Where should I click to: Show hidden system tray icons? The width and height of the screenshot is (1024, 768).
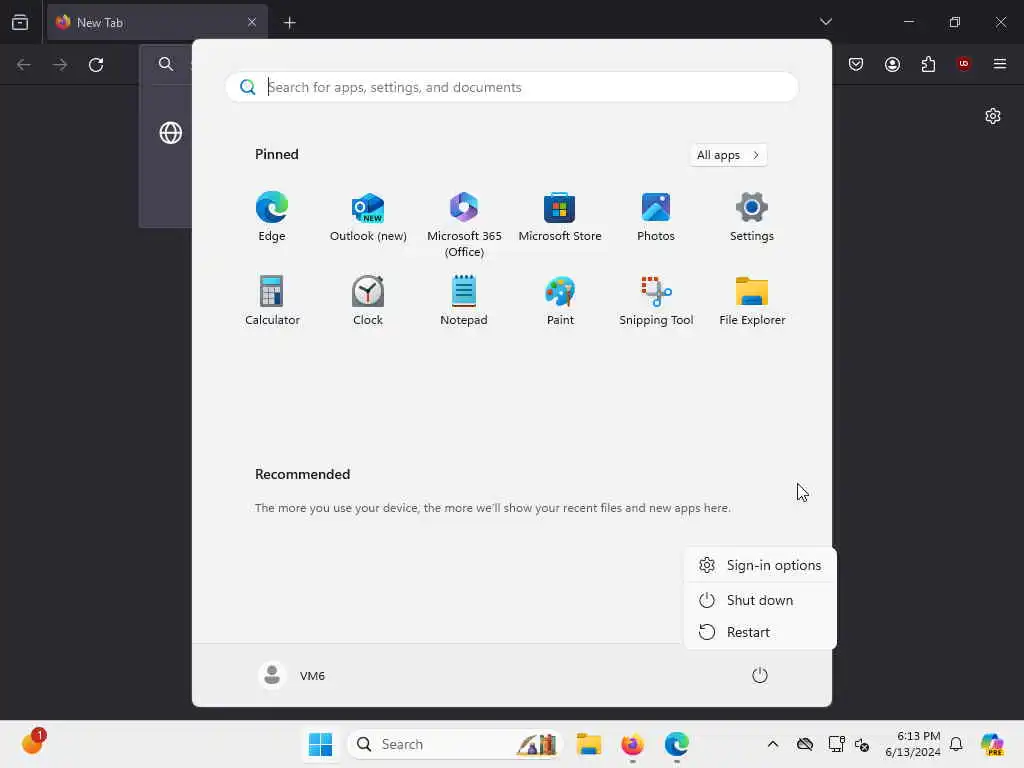pos(773,744)
